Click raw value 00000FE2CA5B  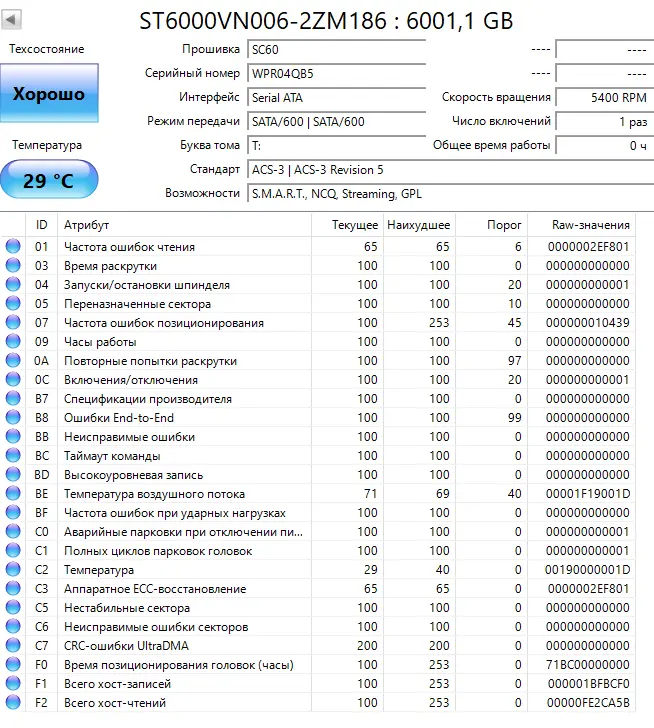pyautogui.click(x=588, y=703)
